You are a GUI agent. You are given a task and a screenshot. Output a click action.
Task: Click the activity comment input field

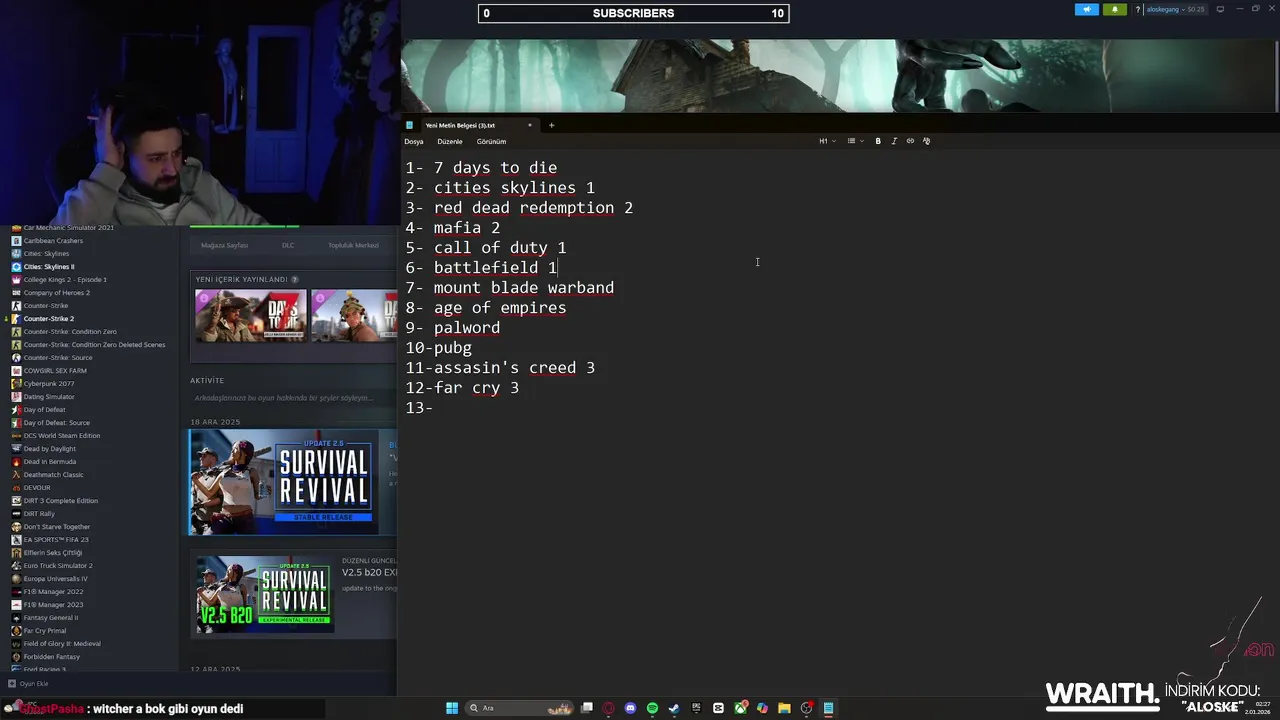click(x=292, y=398)
